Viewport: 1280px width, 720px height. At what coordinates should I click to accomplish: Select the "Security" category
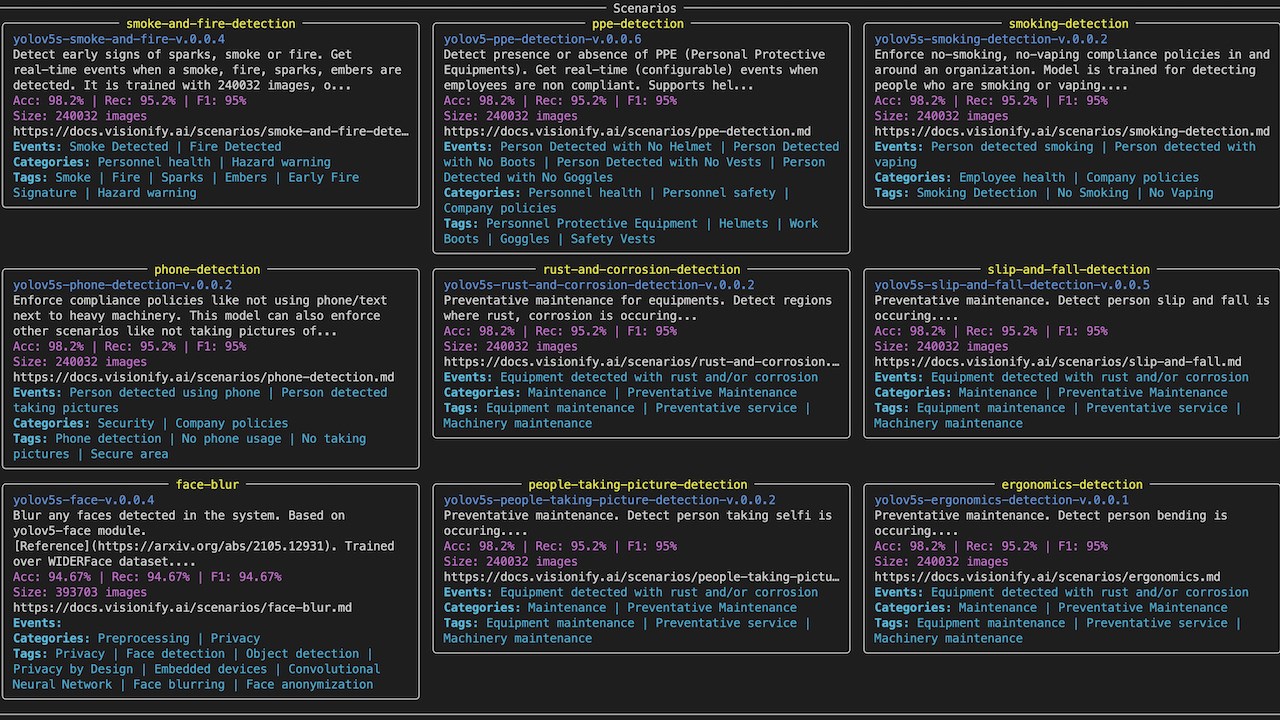coord(126,423)
